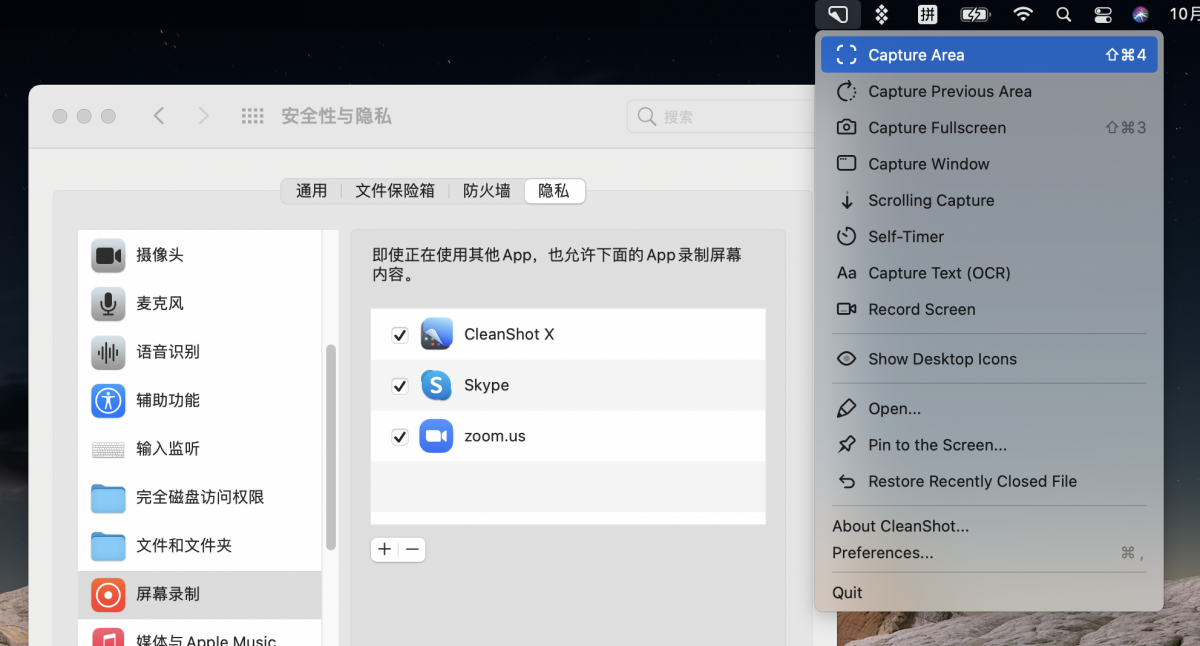Click the Skype app icon in list
This screenshot has width=1200, height=646.
[437, 385]
